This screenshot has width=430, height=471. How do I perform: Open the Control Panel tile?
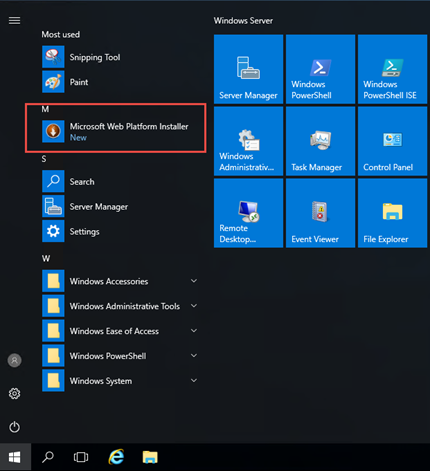pos(392,141)
